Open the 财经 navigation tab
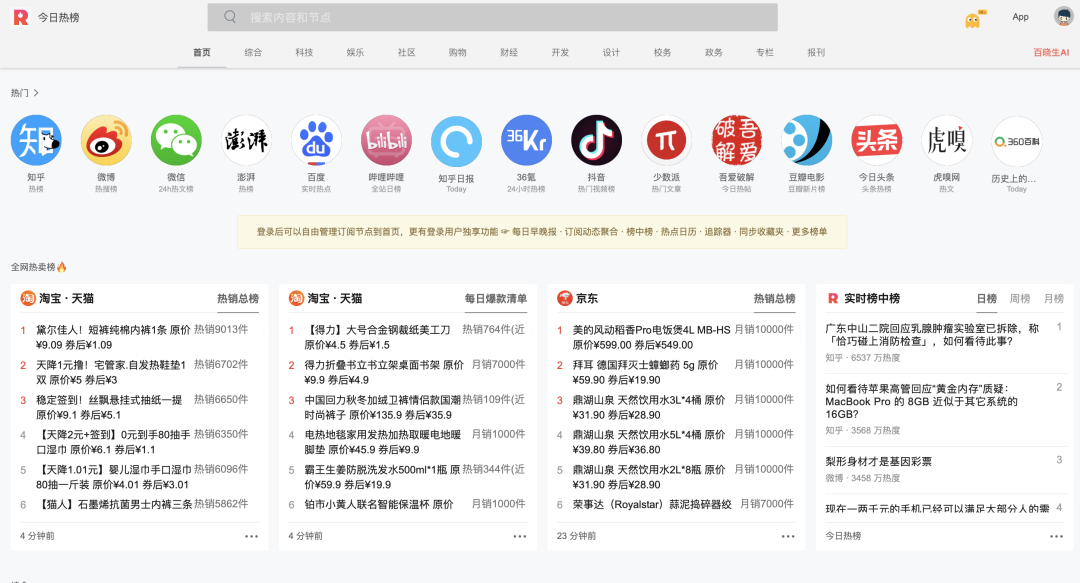 508,52
